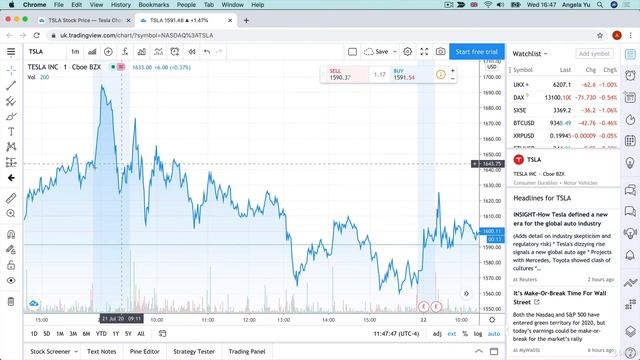Viewport: 640px width, 360px height.
Task: Open the 1m interval selector
Action: pos(75,52)
